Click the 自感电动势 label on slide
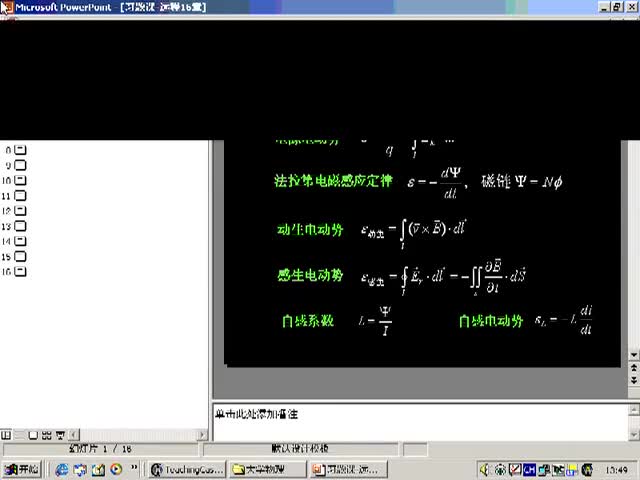 point(491,321)
